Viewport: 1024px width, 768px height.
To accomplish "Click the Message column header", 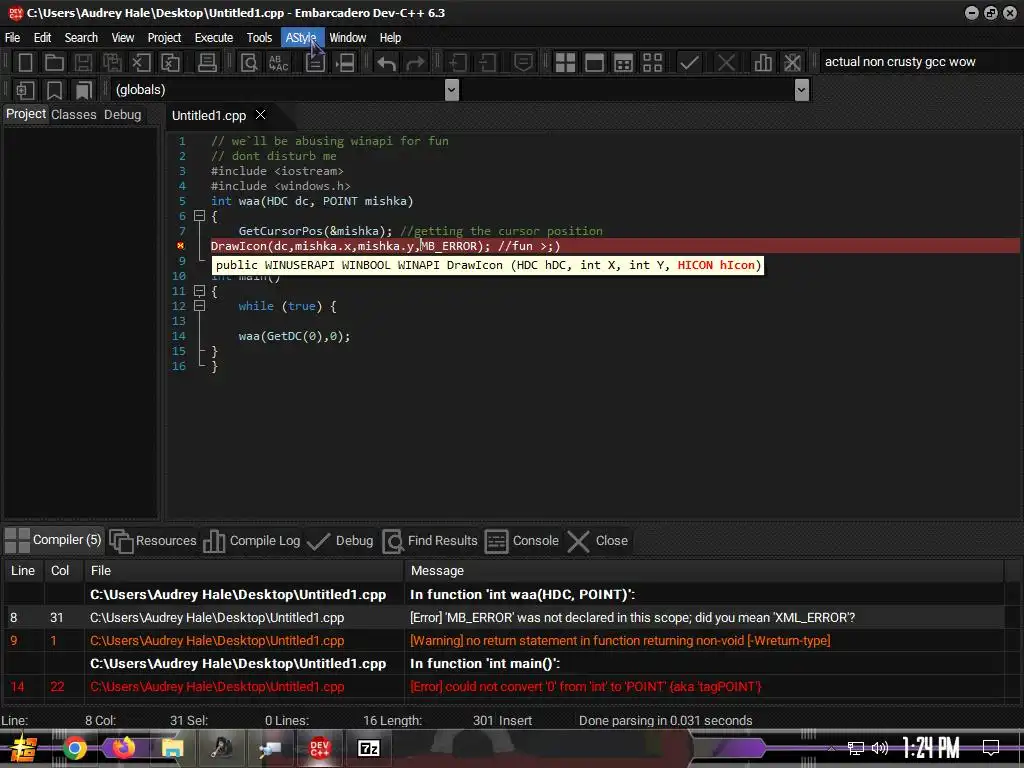I will 704,571.
